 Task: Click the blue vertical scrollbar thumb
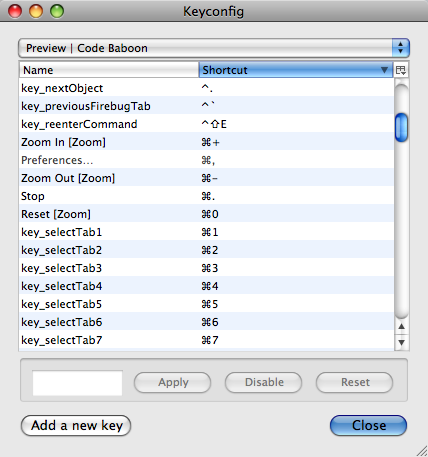click(x=401, y=127)
